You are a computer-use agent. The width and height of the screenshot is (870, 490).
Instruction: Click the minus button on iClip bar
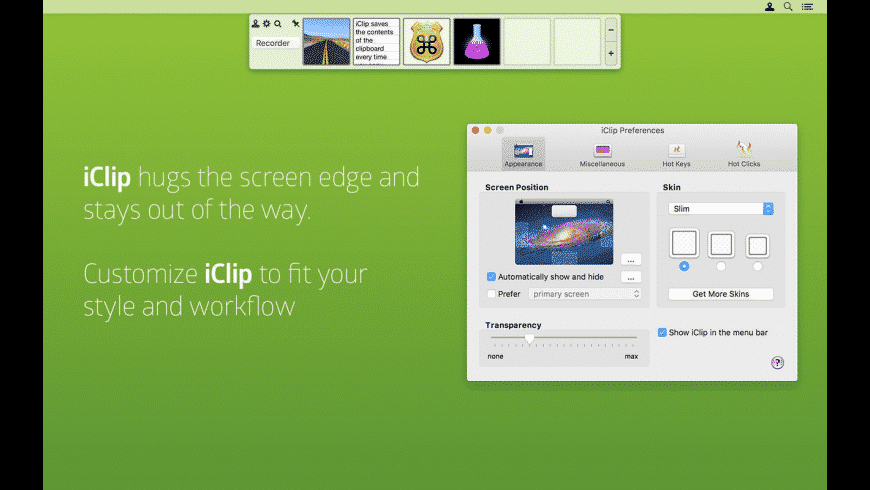click(611, 30)
